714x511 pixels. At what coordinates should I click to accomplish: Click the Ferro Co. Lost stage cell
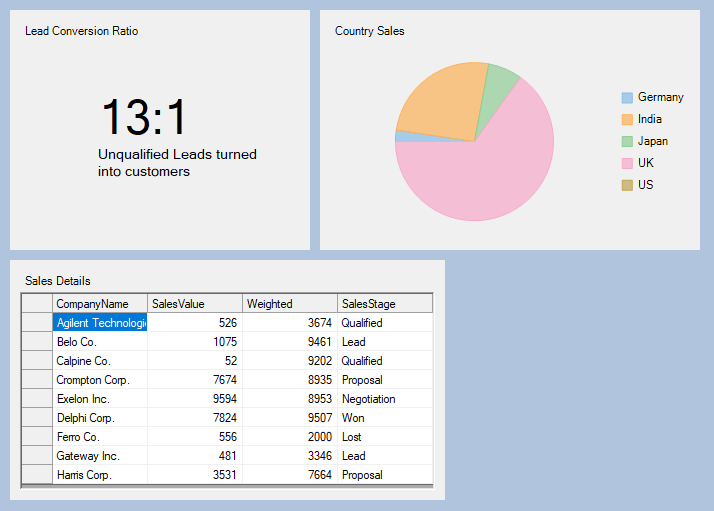click(384, 437)
